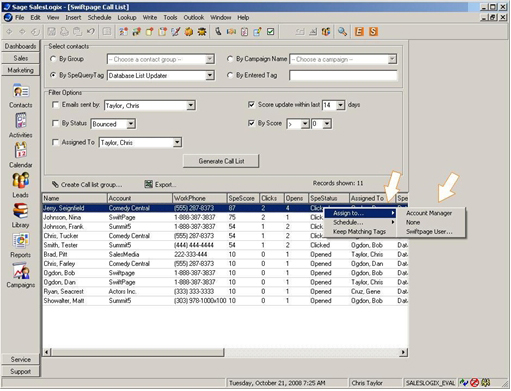
Task: Uncheck the By Score checkbox
Action: (x=251, y=123)
